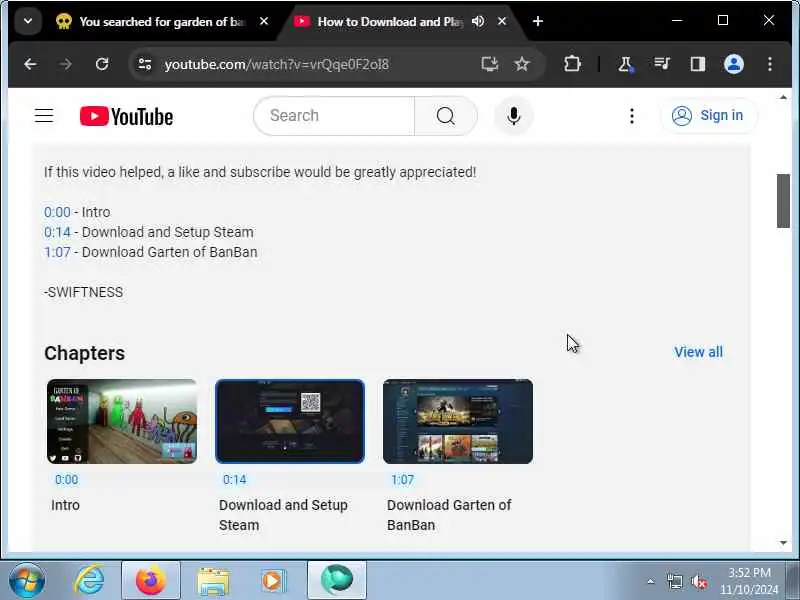
Task: Click the scrollbar down arrow
Action: [x=783, y=543]
